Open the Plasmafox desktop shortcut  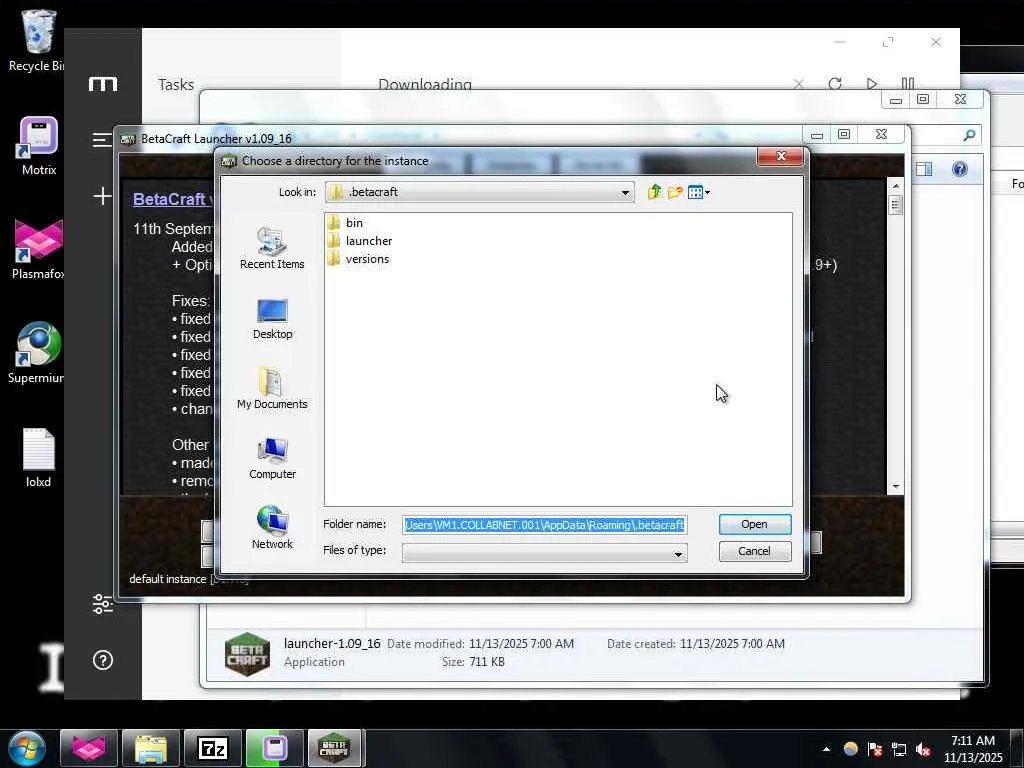(37, 249)
